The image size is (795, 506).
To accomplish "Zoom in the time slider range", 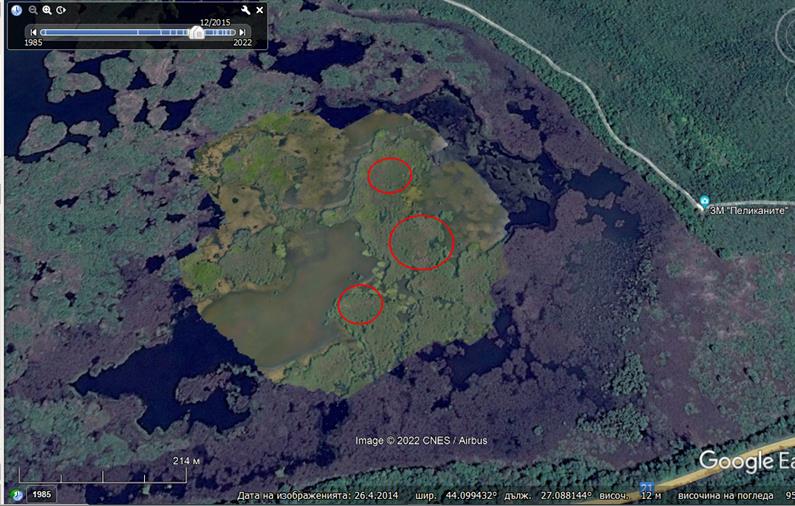I will point(47,10).
